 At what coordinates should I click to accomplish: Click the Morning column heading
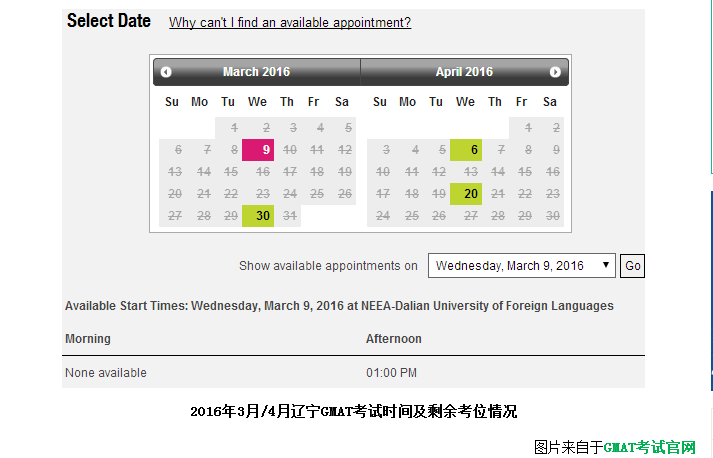click(x=88, y=339)
